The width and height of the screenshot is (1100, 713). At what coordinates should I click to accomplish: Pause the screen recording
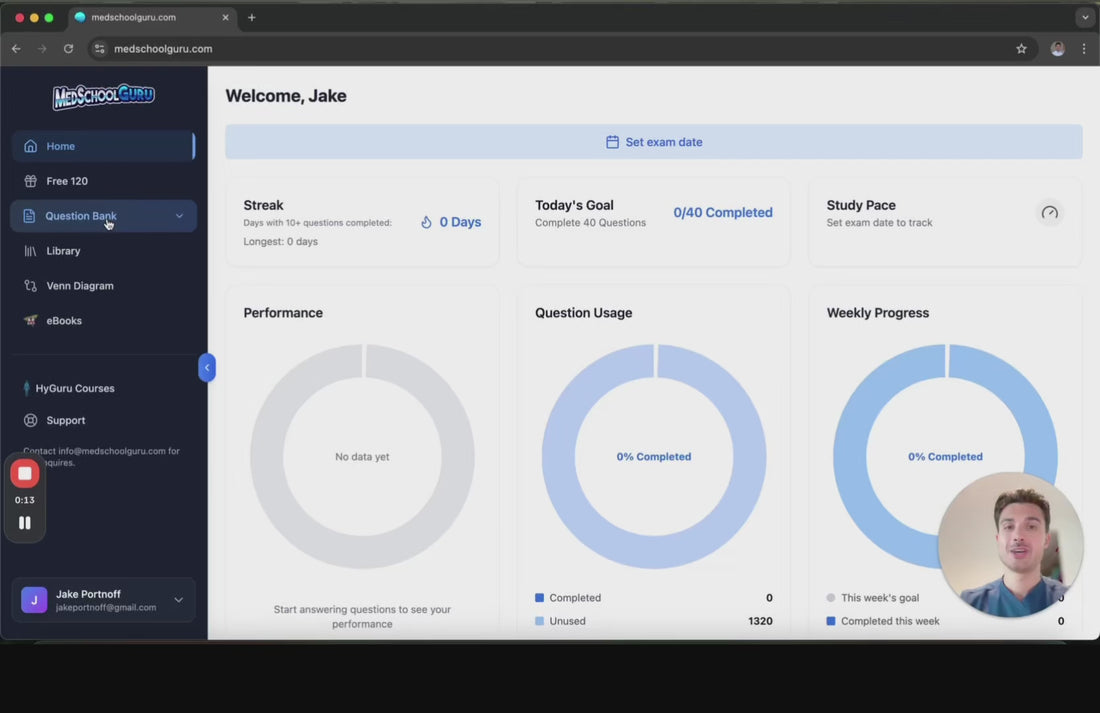(25, 523)
